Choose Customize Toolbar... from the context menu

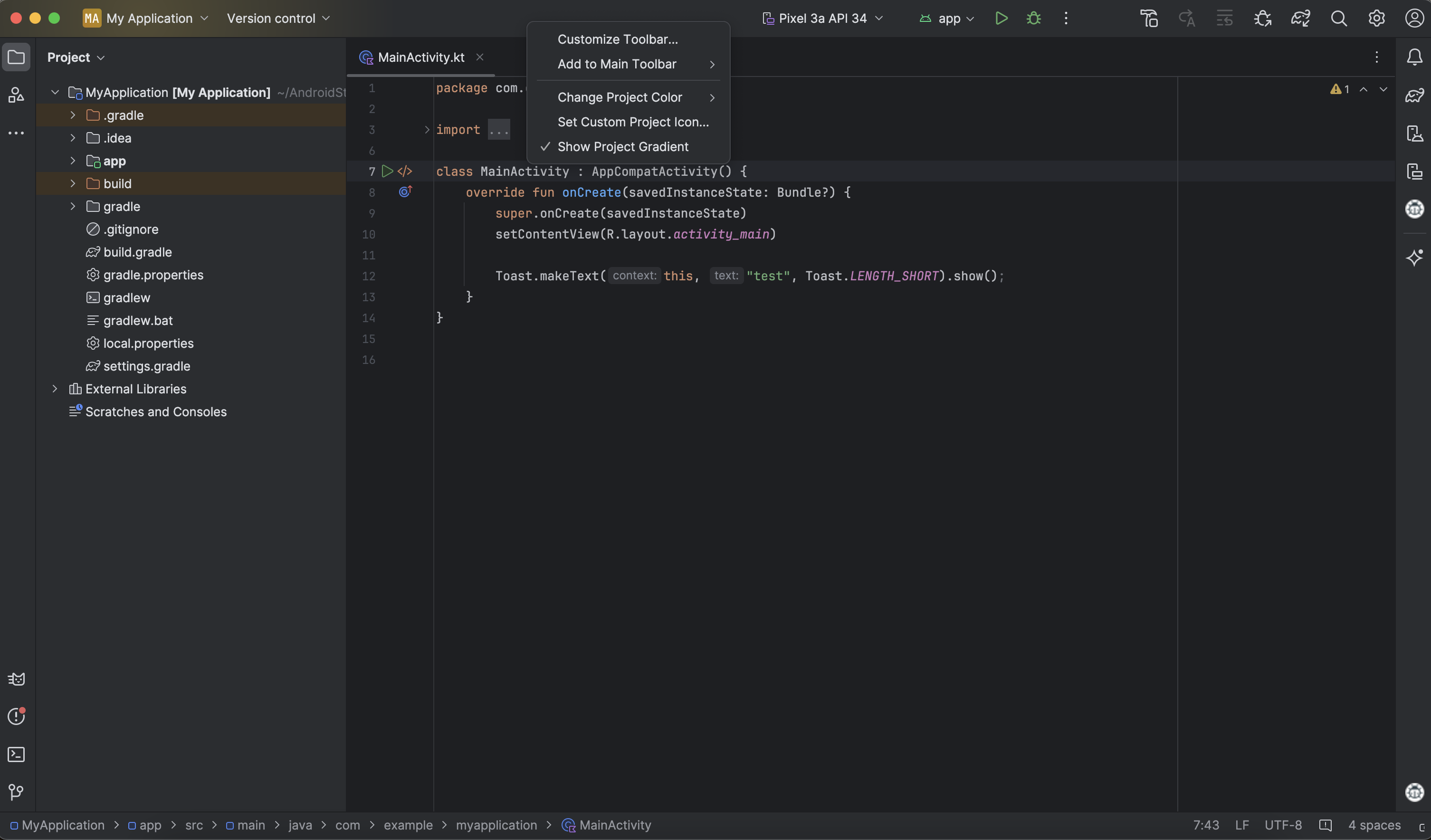coord(617,39)
